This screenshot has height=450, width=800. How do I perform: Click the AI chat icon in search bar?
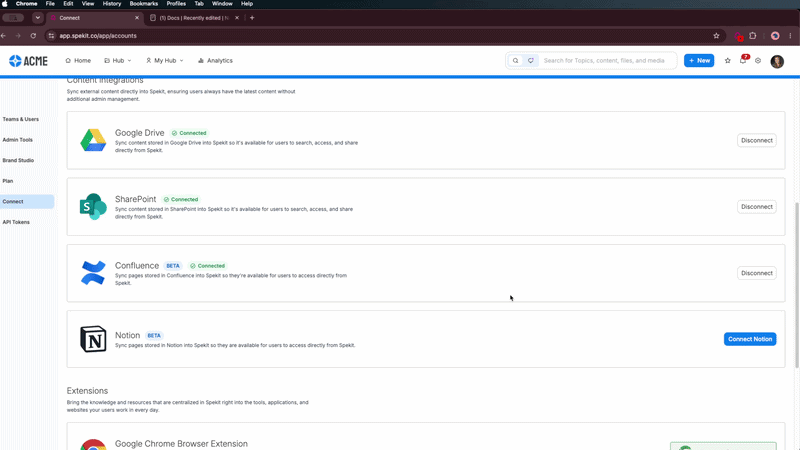pyautogui.click(x=531, y=60)
